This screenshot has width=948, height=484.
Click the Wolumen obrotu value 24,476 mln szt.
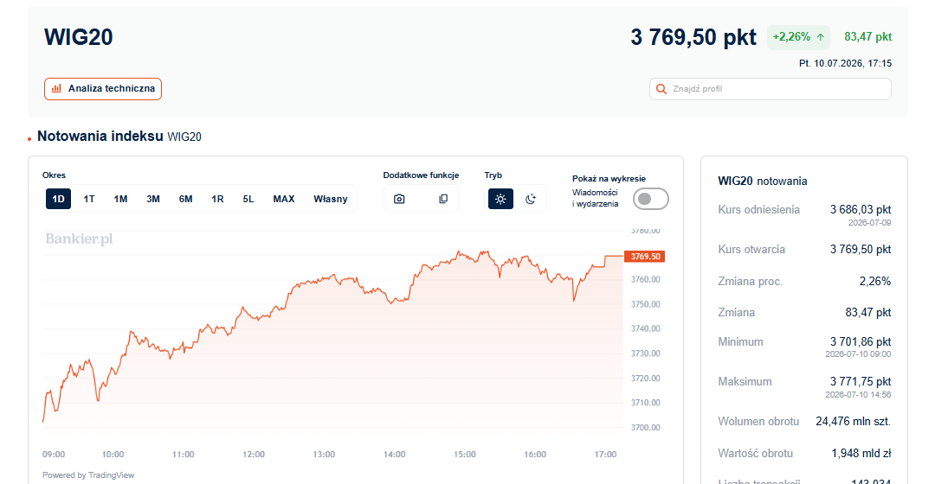pyautogui.click(x=853, y=422)
